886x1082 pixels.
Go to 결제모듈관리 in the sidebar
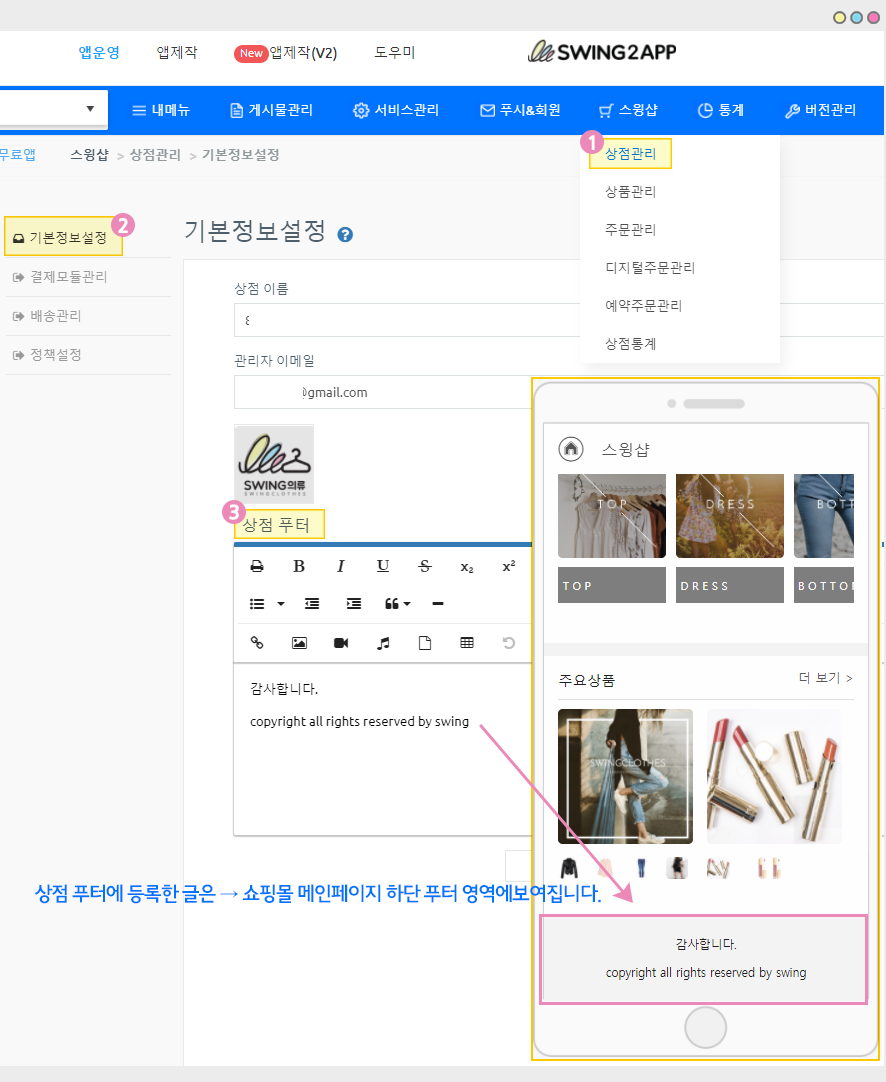(68, 277)
